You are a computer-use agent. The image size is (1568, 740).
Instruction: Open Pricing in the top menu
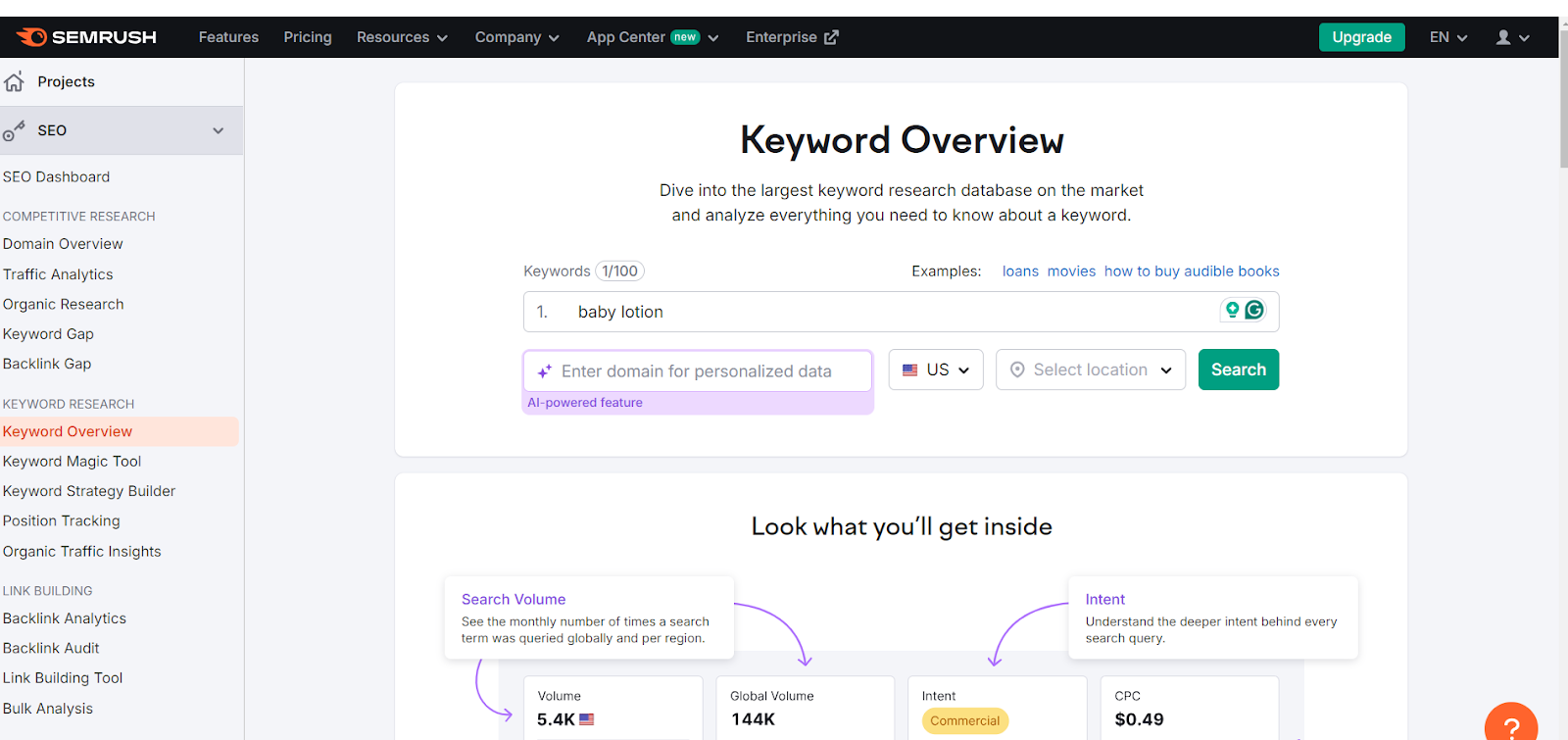click(308, 37)
